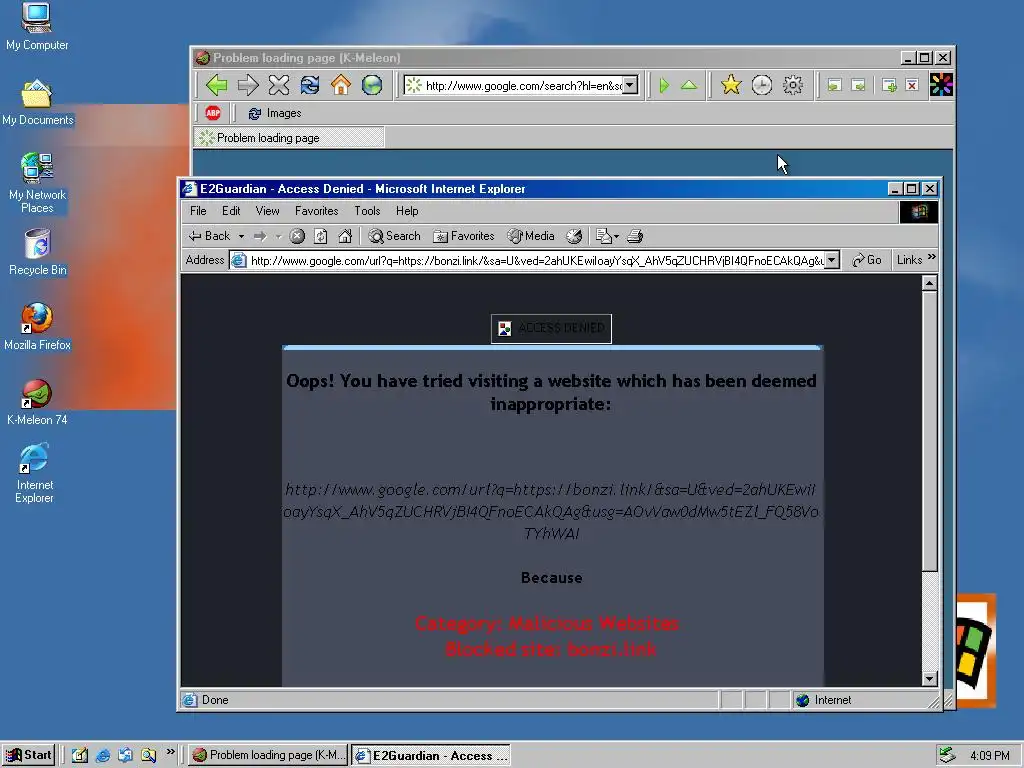Expand the IE Mail dropdown arrow
The width and height of the screenshot is (1024, 768).
pyautogui.click(x=616, y=236)
